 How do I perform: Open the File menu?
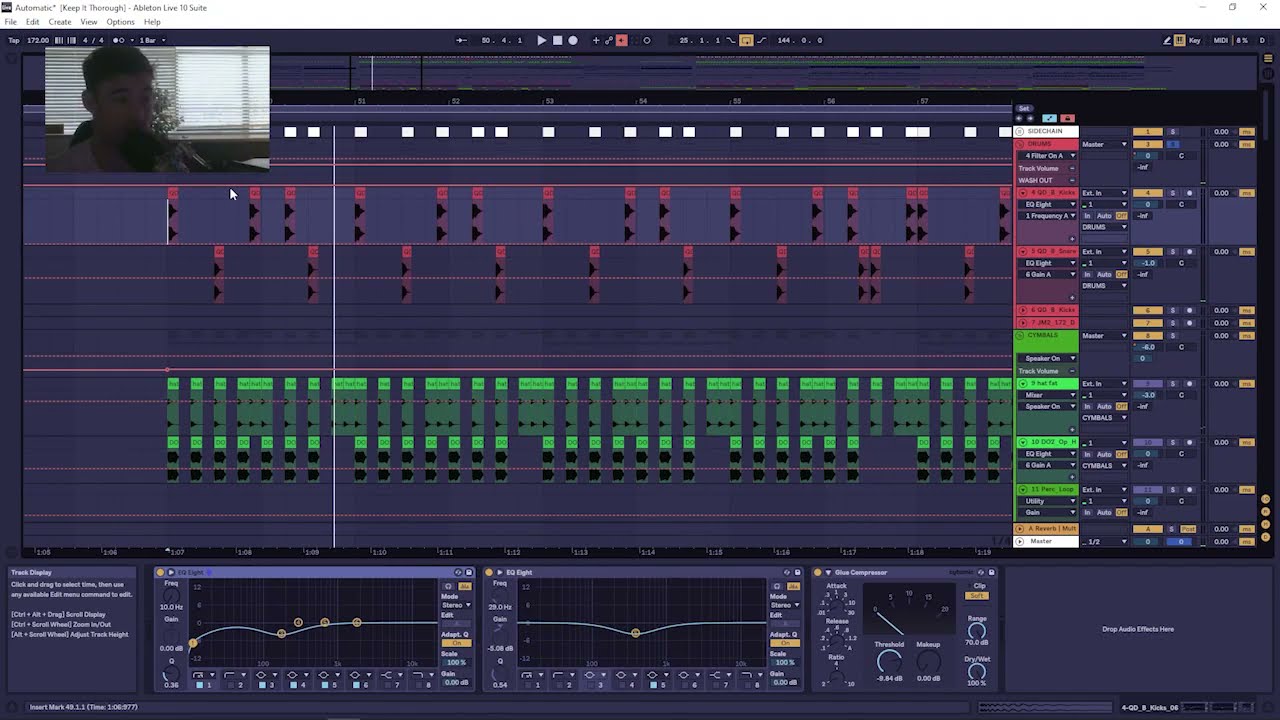click(x=11, y=22)
